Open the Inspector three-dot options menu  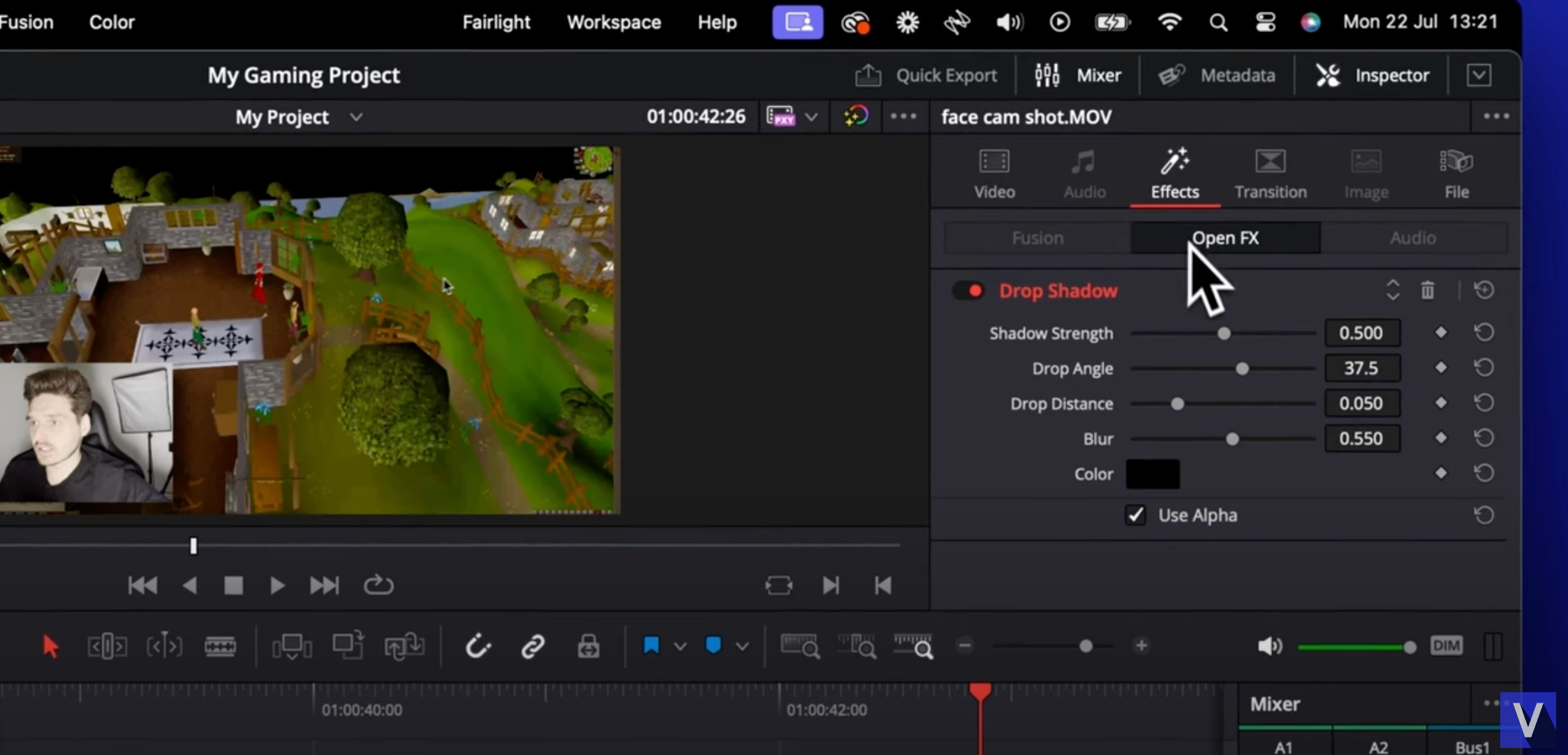click(x=1496, y=116)
